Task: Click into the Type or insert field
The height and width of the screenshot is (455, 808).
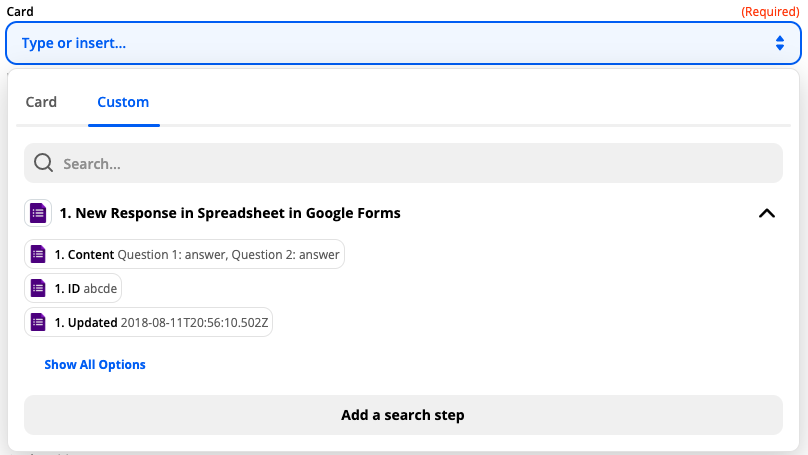Action: pos(403,43)
